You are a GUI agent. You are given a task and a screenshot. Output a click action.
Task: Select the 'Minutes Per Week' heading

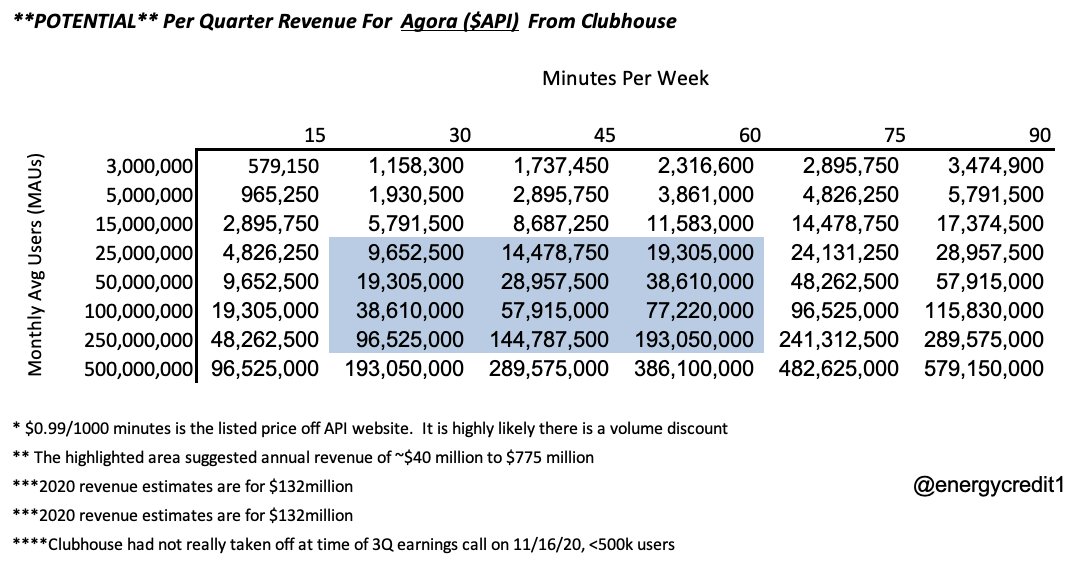click(x=625, y=78)
